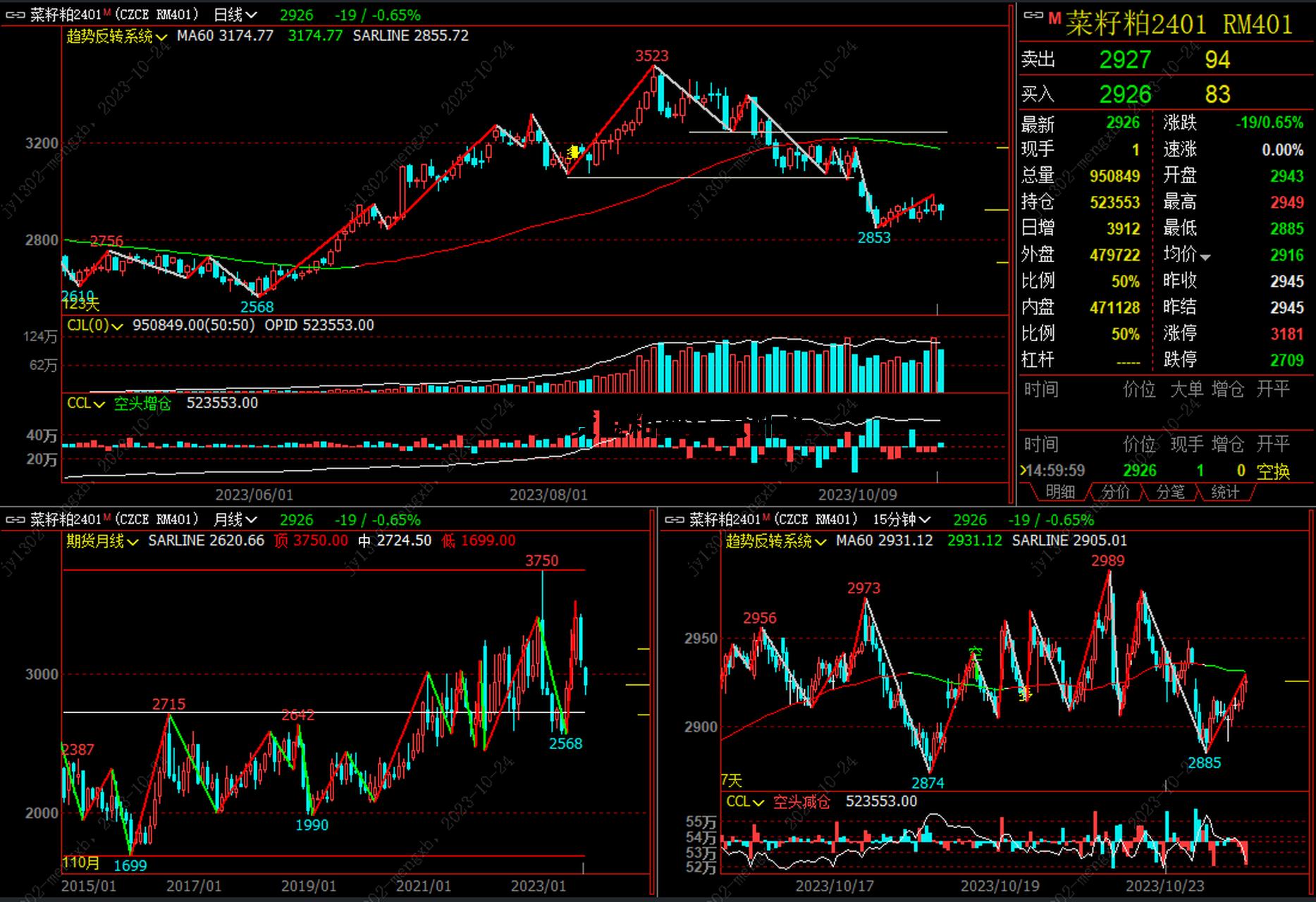The width and height of the screenshot is (1316, 902).
Task: Click the link icon on the 15-minute chart title
Action: click(x=674, y=520)
